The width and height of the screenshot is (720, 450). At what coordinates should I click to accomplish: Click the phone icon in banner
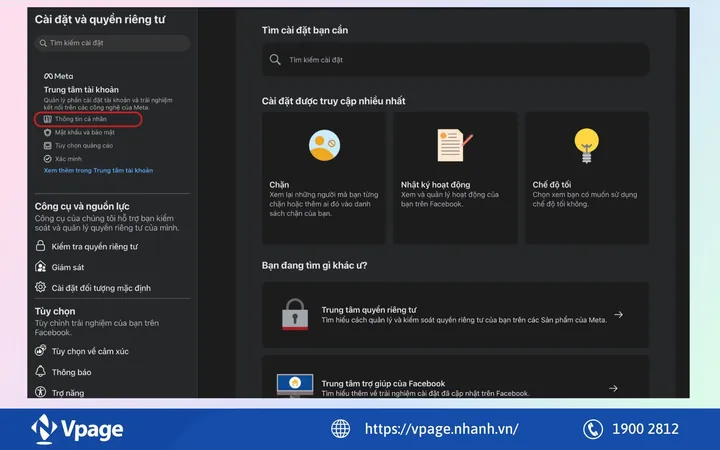593,429
